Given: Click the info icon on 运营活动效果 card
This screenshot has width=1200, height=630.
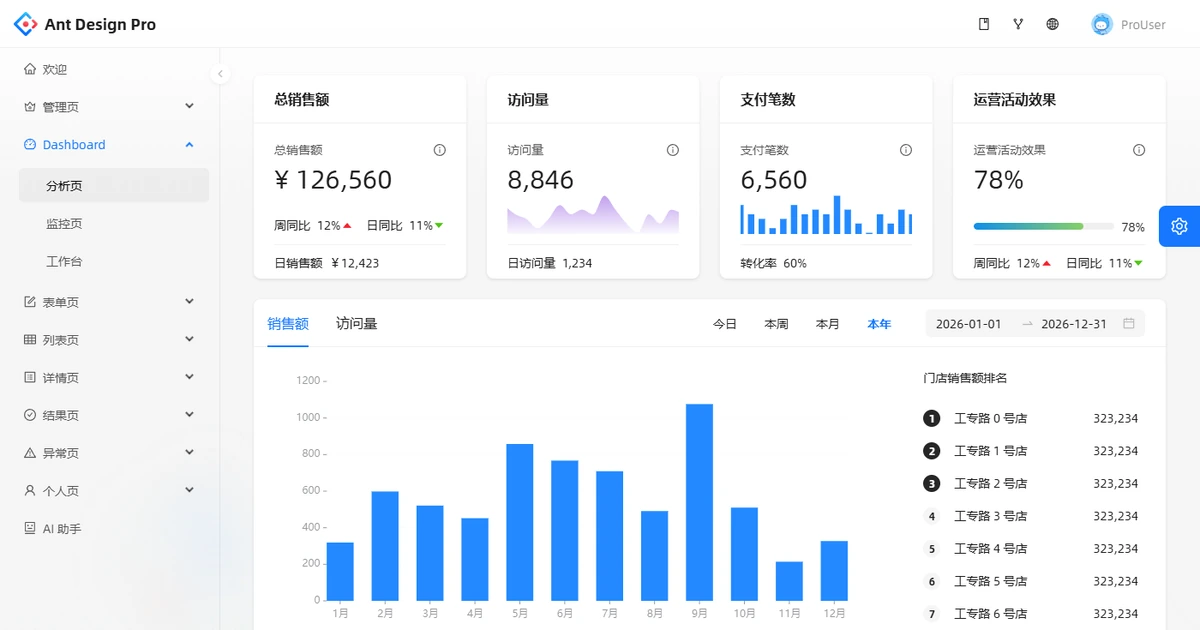Looking at the screenshot, I should [1138, 150].
